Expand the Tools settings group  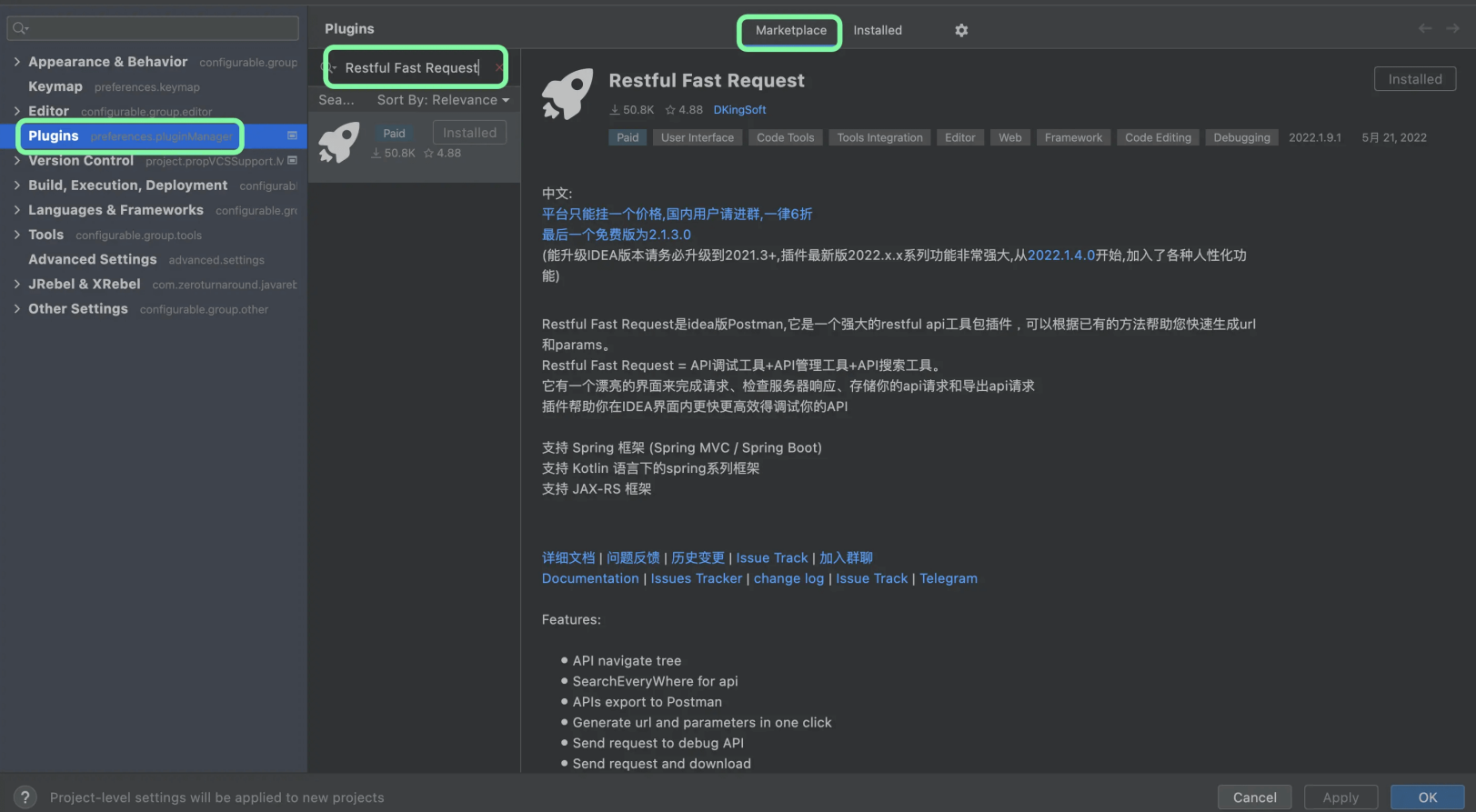[x=17, y=235]
